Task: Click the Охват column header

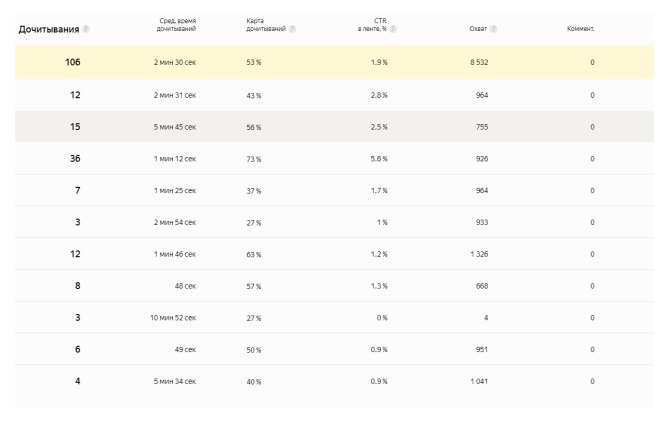Action: pyautogui.click(x=476, y=28)
